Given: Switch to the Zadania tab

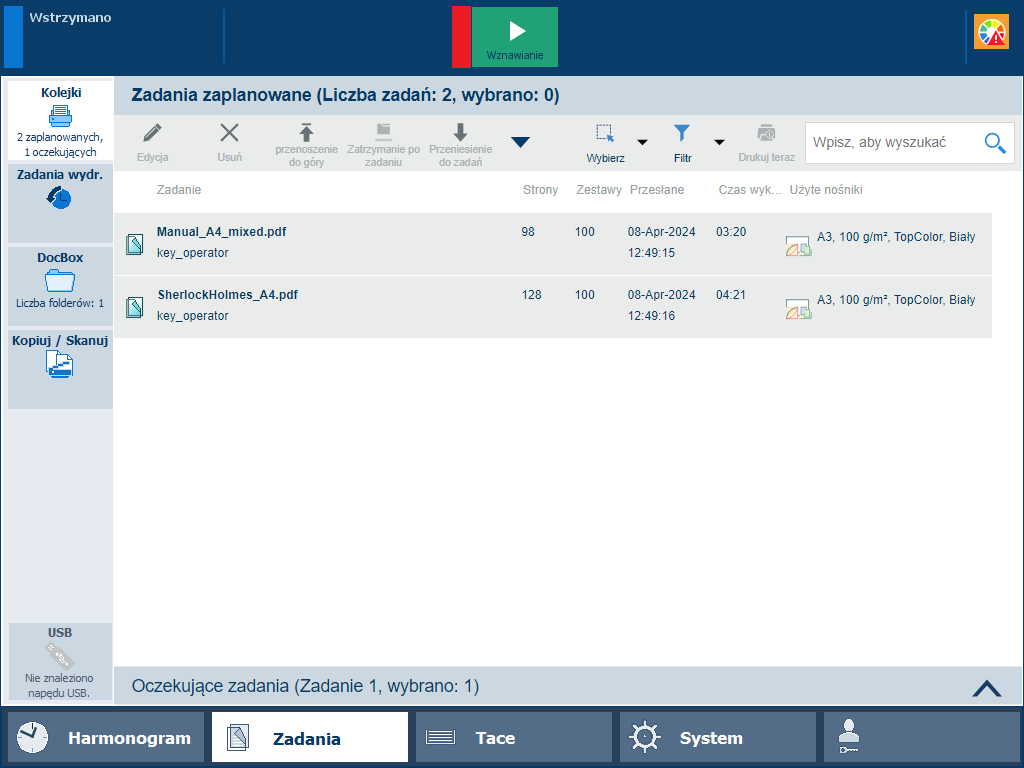Looking at the screenshot, I should tap(310, 738).
